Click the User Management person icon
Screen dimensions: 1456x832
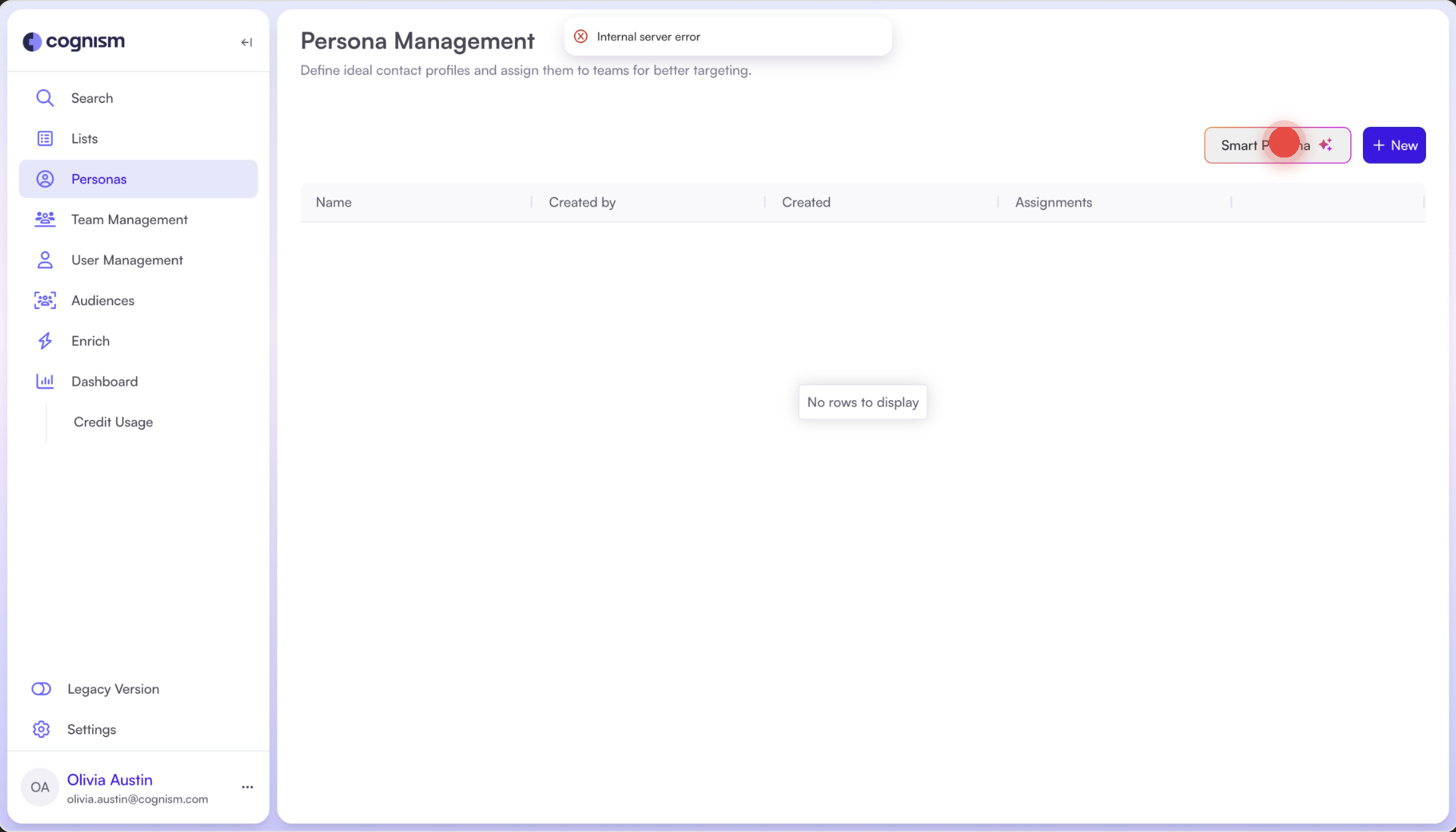pyautogui.click(x=45, y=260)
